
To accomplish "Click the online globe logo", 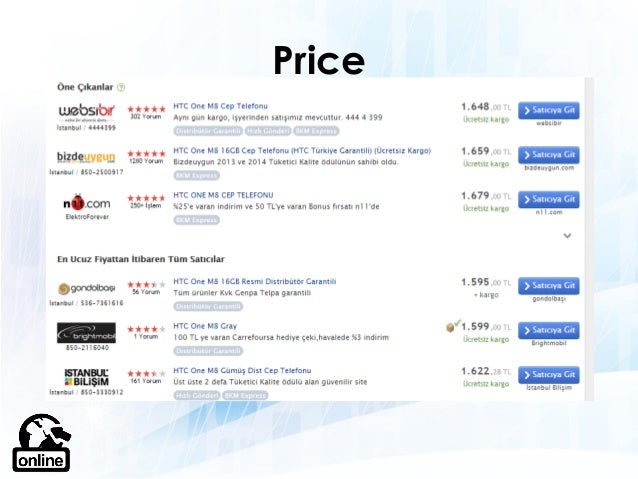I will point(42,443).
